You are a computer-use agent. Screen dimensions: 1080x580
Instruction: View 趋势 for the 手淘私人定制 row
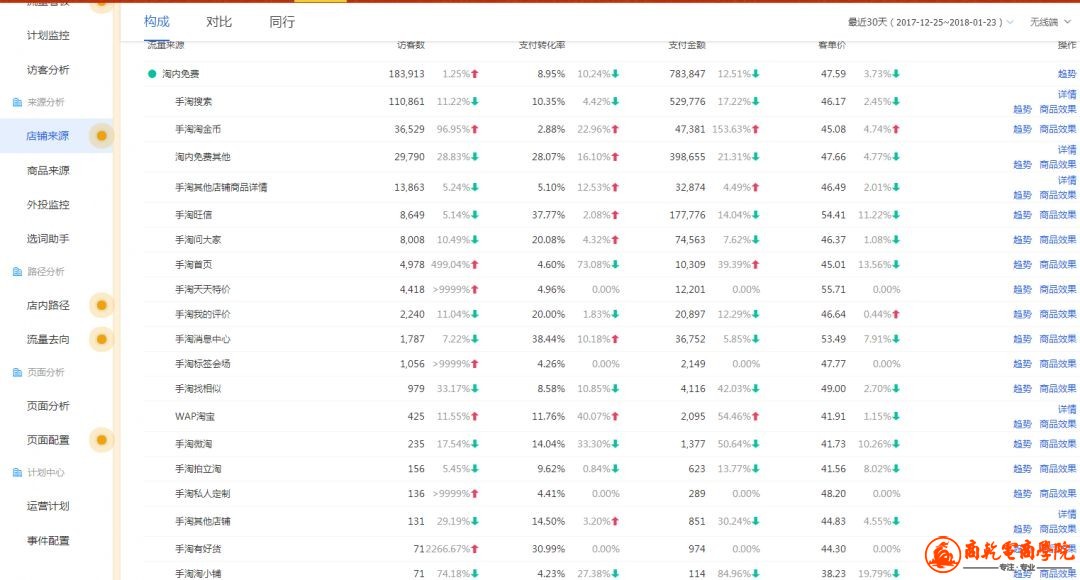point(1022,493)
